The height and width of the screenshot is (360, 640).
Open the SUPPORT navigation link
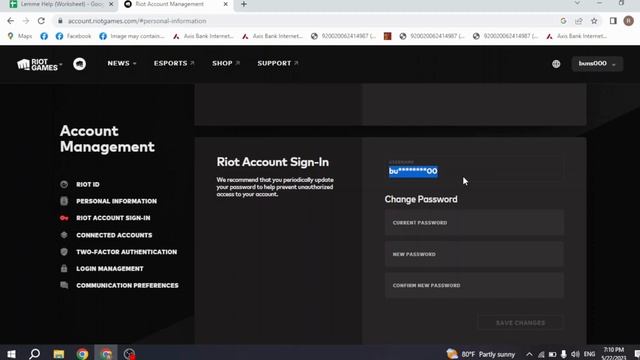(x=278, y=63)
